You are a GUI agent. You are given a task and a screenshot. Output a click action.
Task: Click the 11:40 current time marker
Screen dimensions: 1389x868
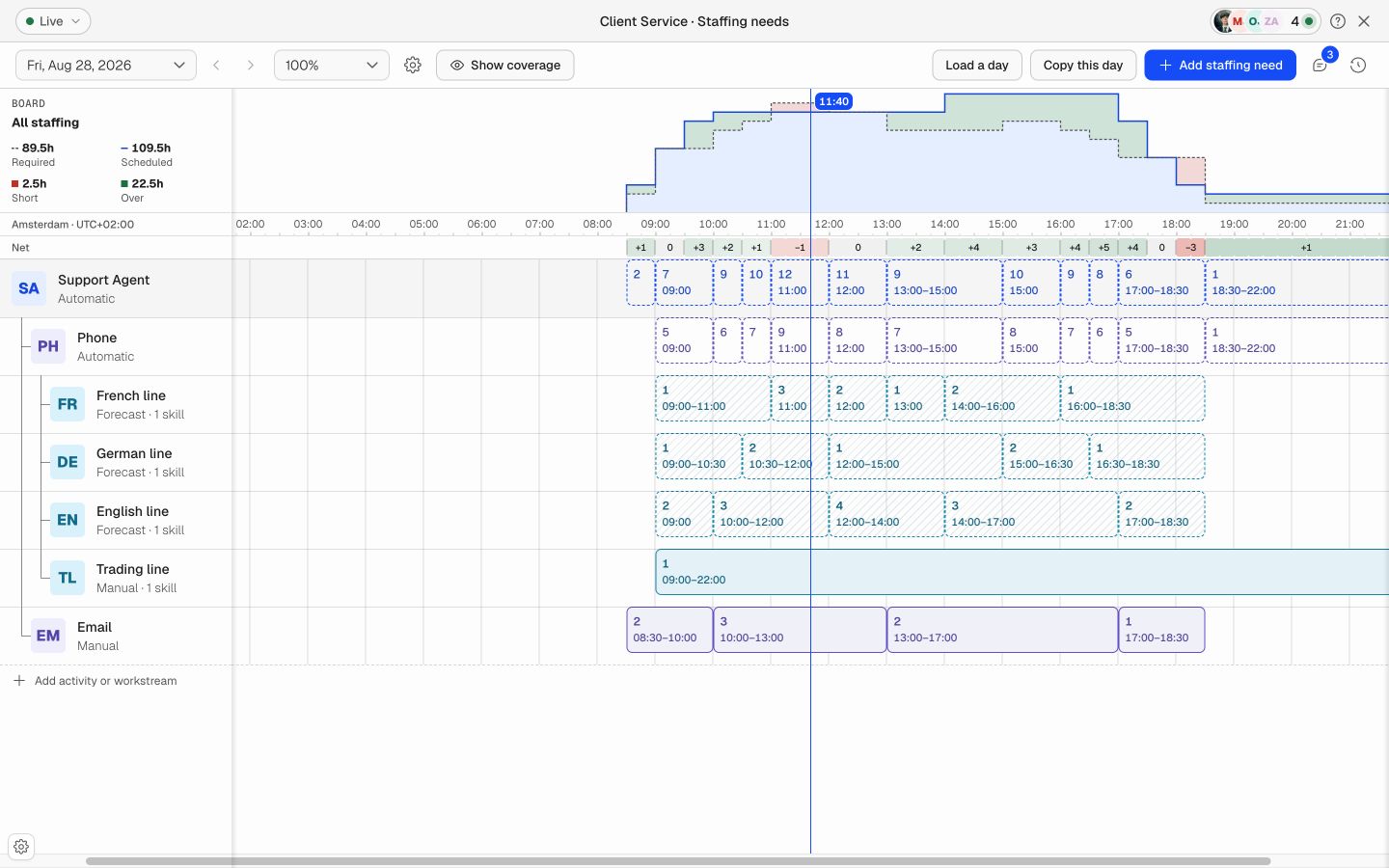(x=833, y=101)
